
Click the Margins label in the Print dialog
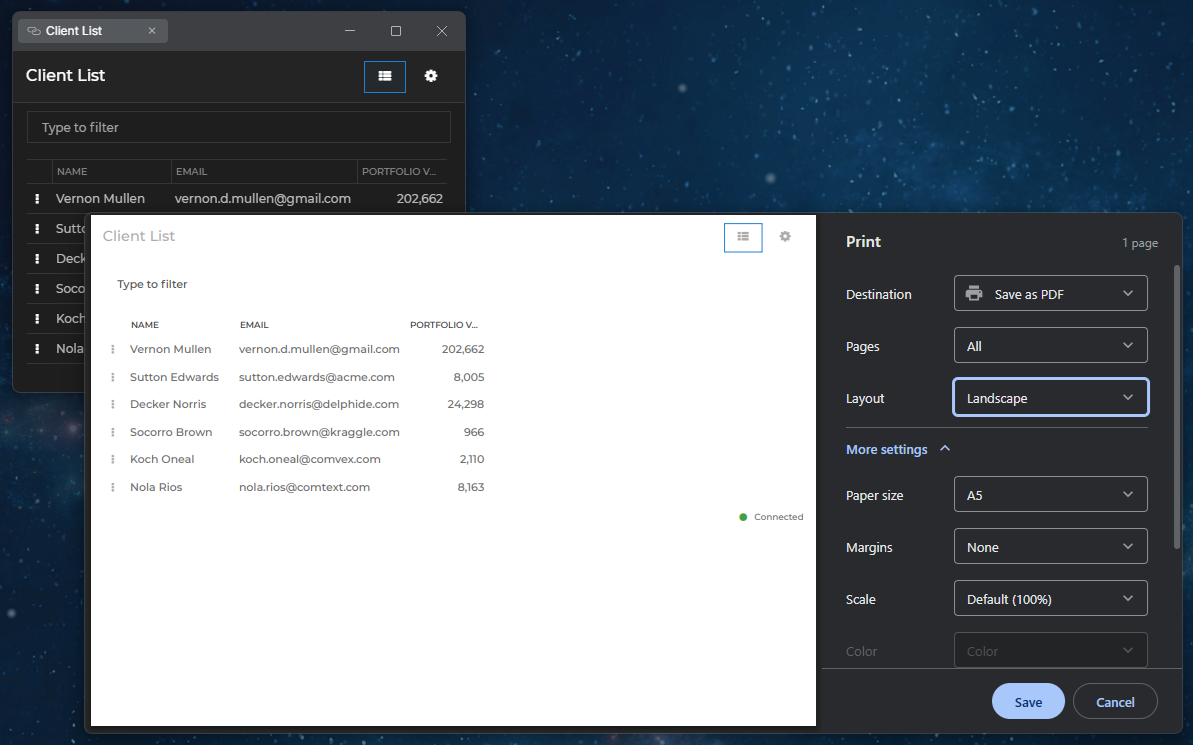[x=869, y=547]
